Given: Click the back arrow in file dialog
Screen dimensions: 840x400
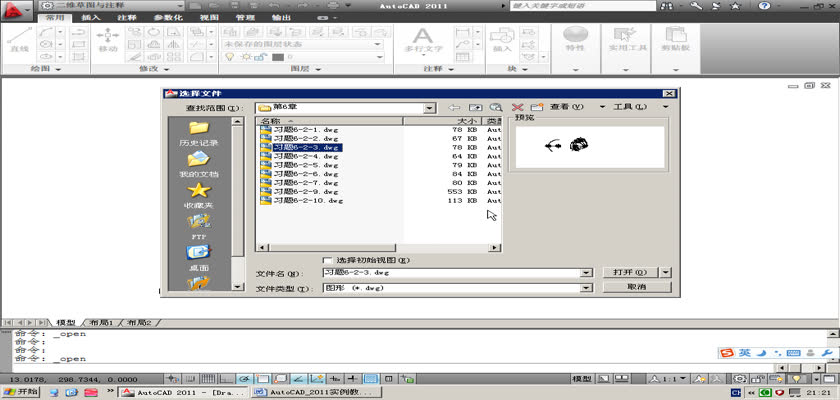Looking at the screenshot, I should click(454, 107).
